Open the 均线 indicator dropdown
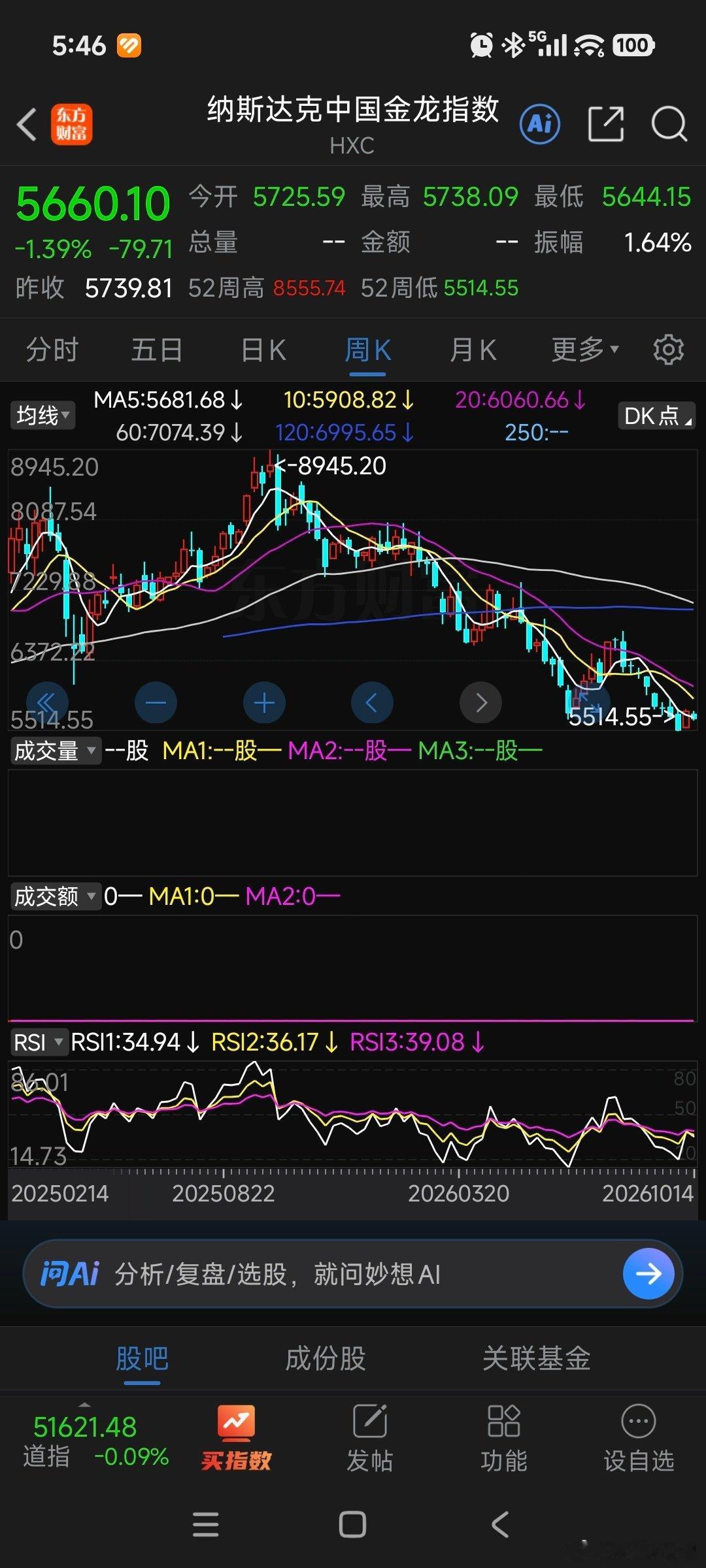Viewport: 706px width, 1568px height. click(x=42, y=416)
